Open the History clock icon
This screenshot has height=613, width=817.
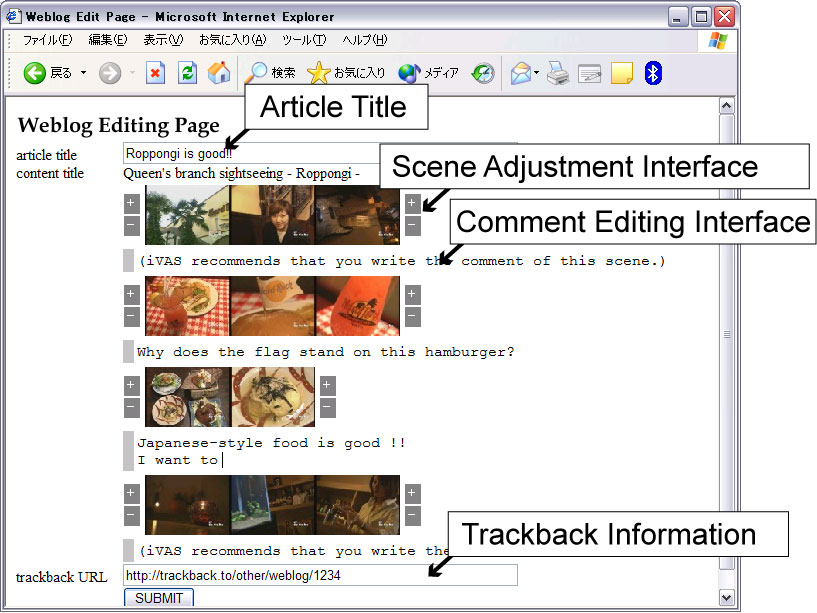coord(483,73)
